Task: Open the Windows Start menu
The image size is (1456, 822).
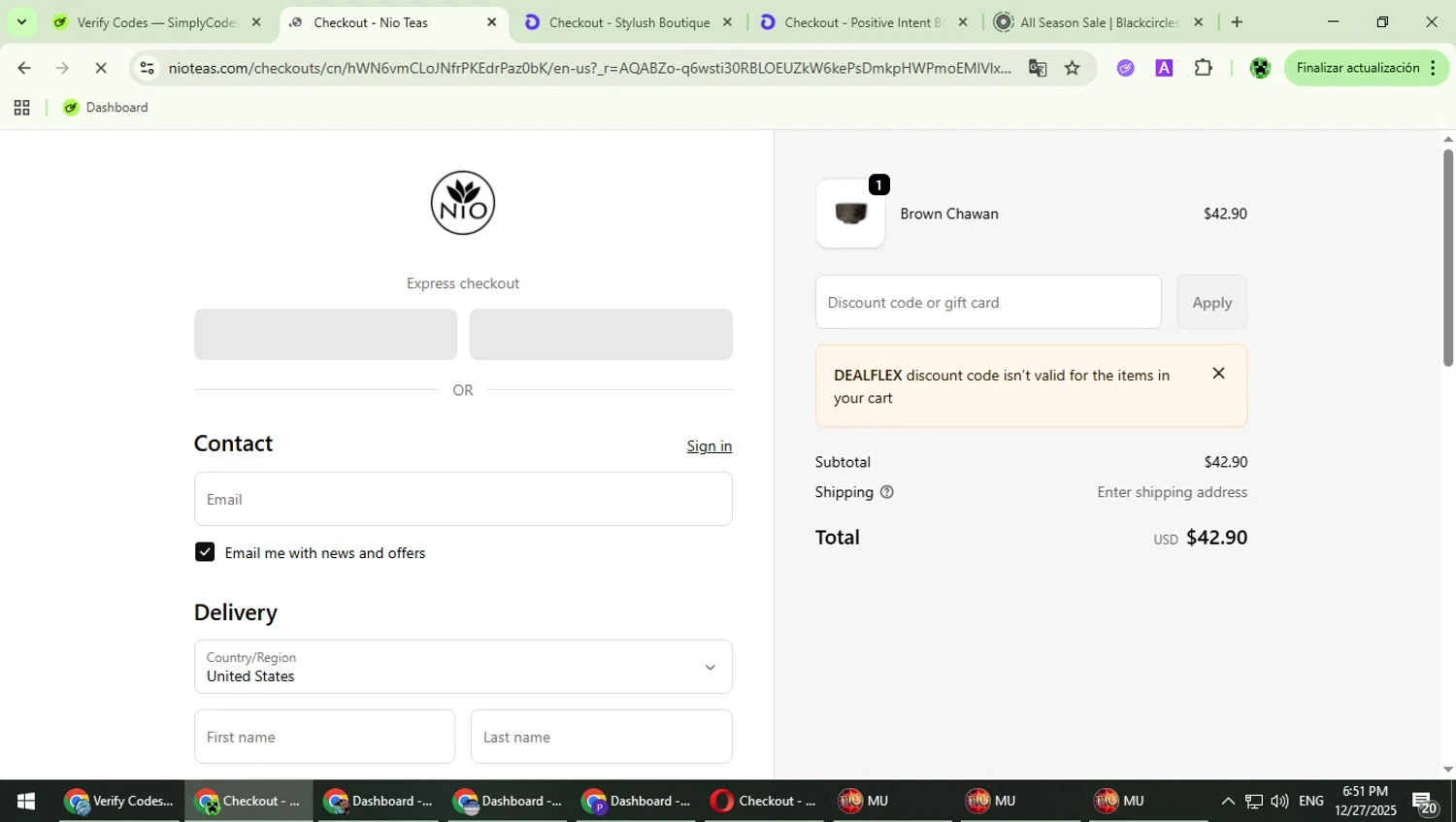Action: [26, 801]
